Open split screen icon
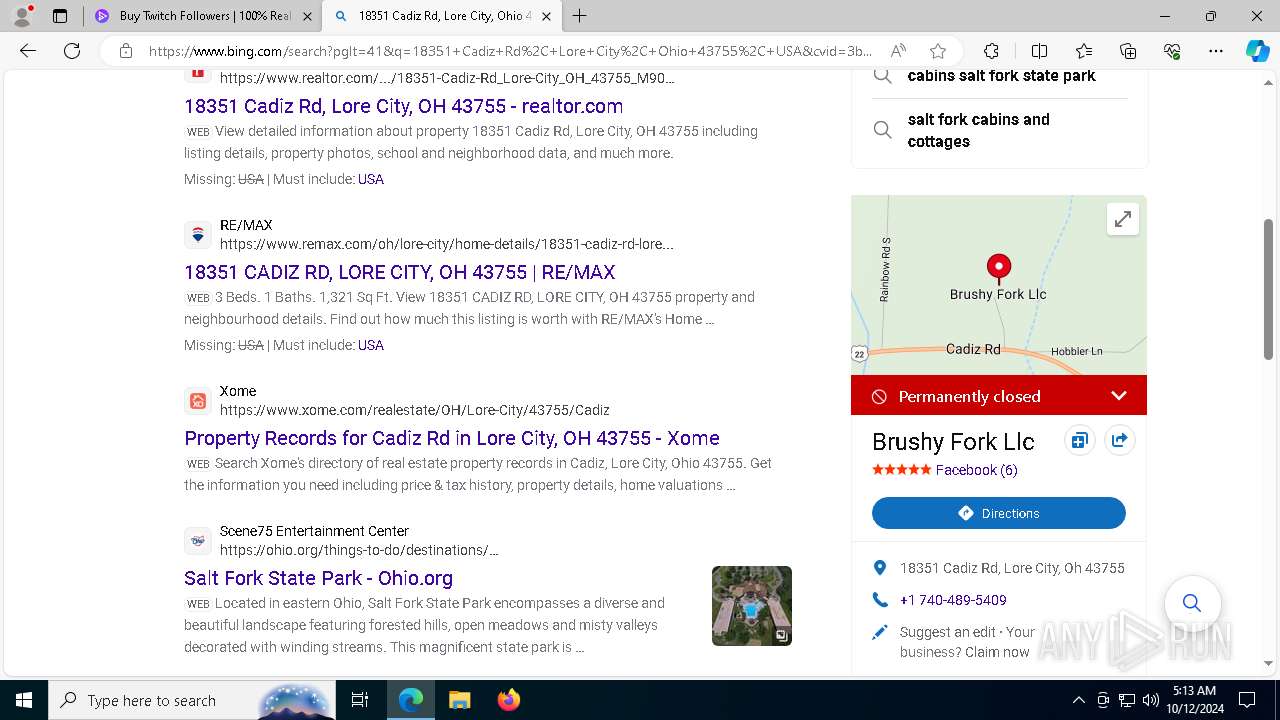Viewport: 1280px width, 720px height. [1039, 51]
